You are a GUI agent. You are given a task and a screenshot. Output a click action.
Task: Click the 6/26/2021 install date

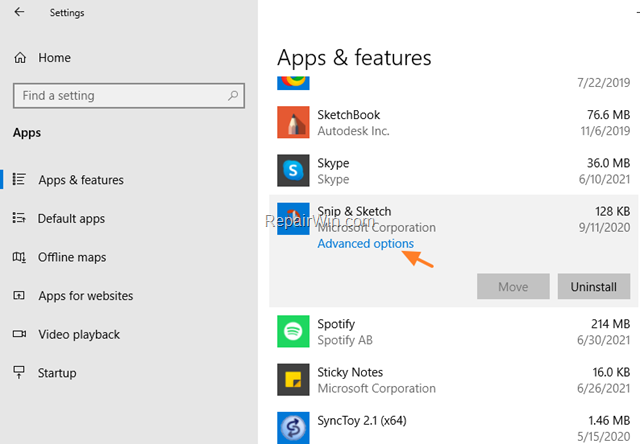click(604, 388)
